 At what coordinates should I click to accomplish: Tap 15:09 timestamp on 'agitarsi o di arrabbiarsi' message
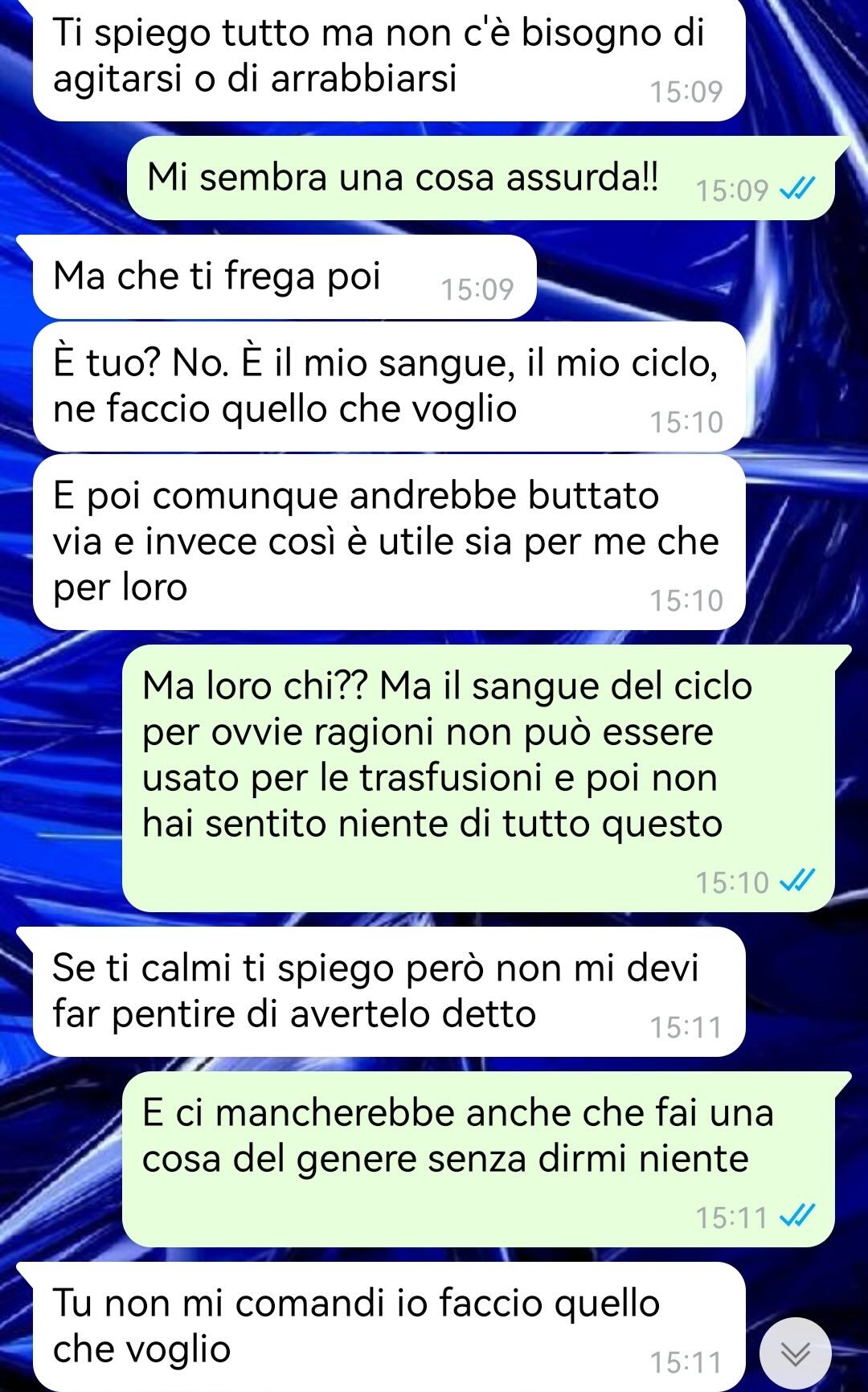point(686,92)
